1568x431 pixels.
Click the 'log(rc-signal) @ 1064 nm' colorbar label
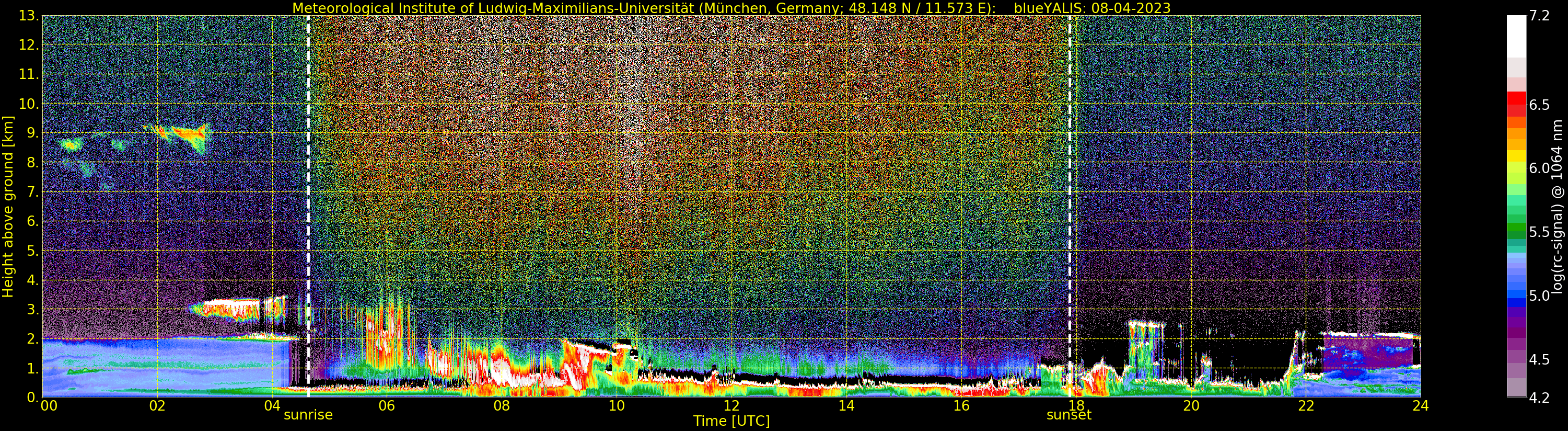1558,206
